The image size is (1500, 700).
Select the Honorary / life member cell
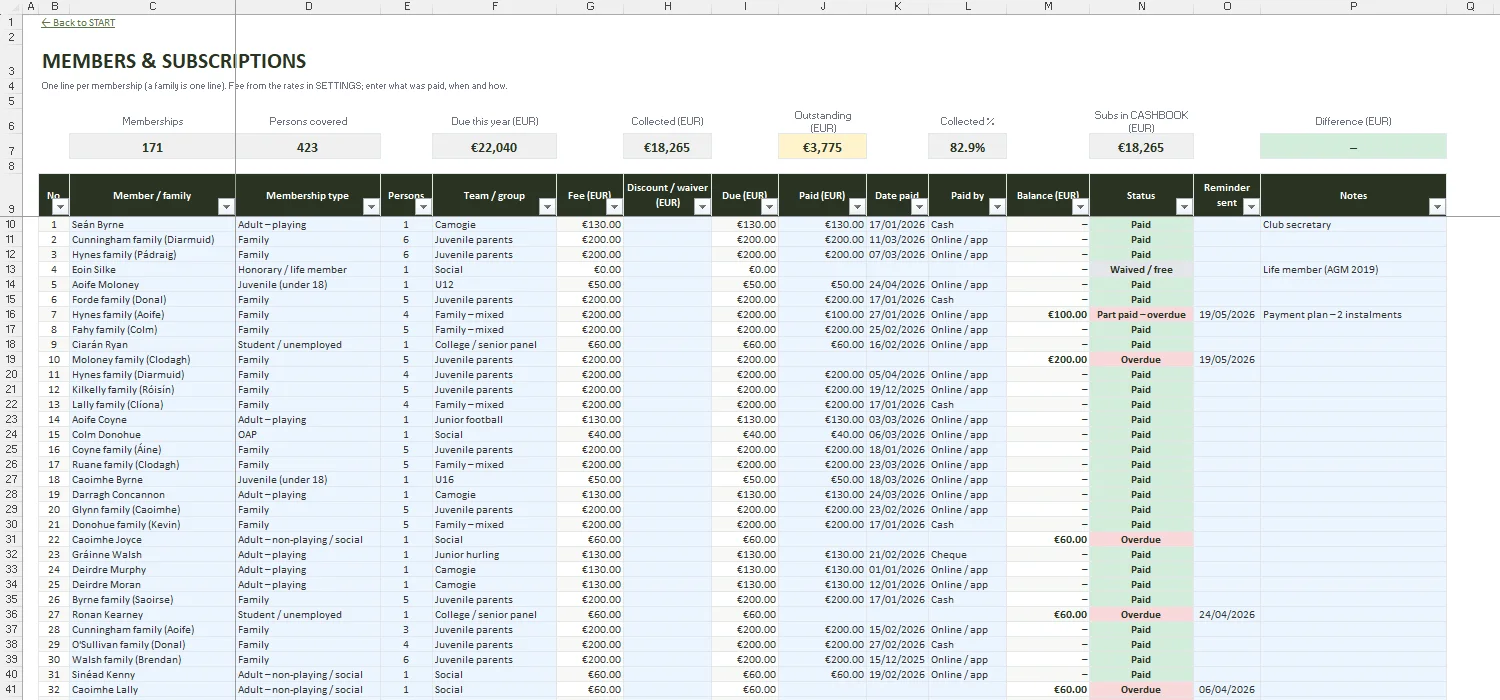308,270
